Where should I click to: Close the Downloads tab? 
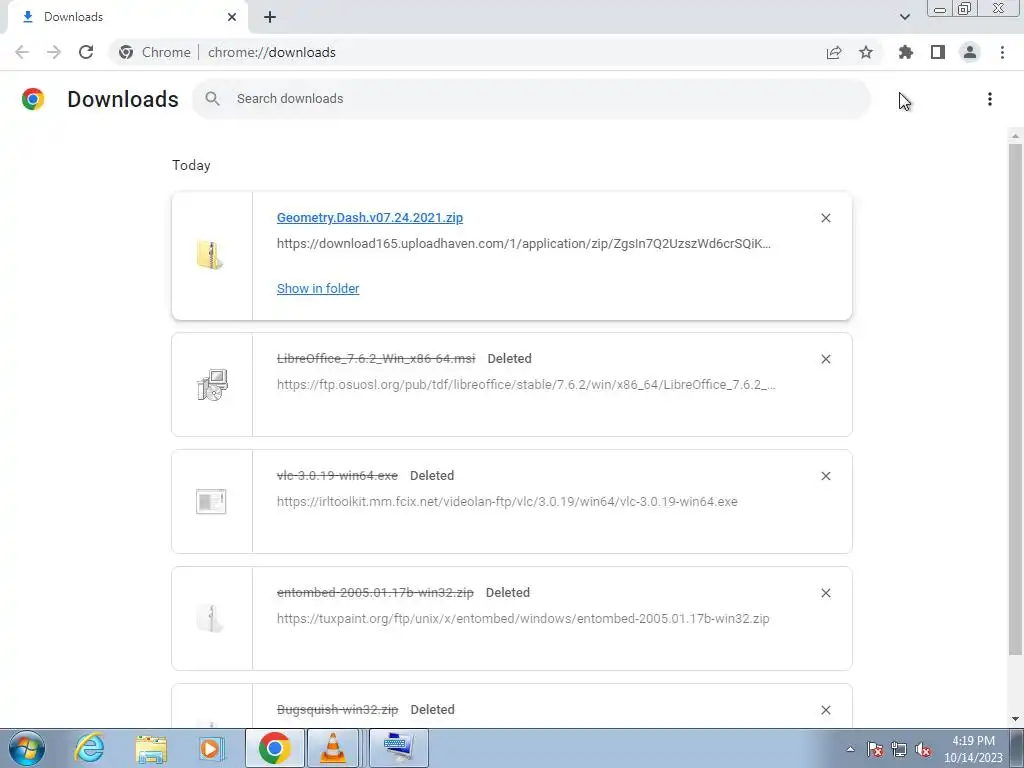pyautogui.click(x=232, y=17)
